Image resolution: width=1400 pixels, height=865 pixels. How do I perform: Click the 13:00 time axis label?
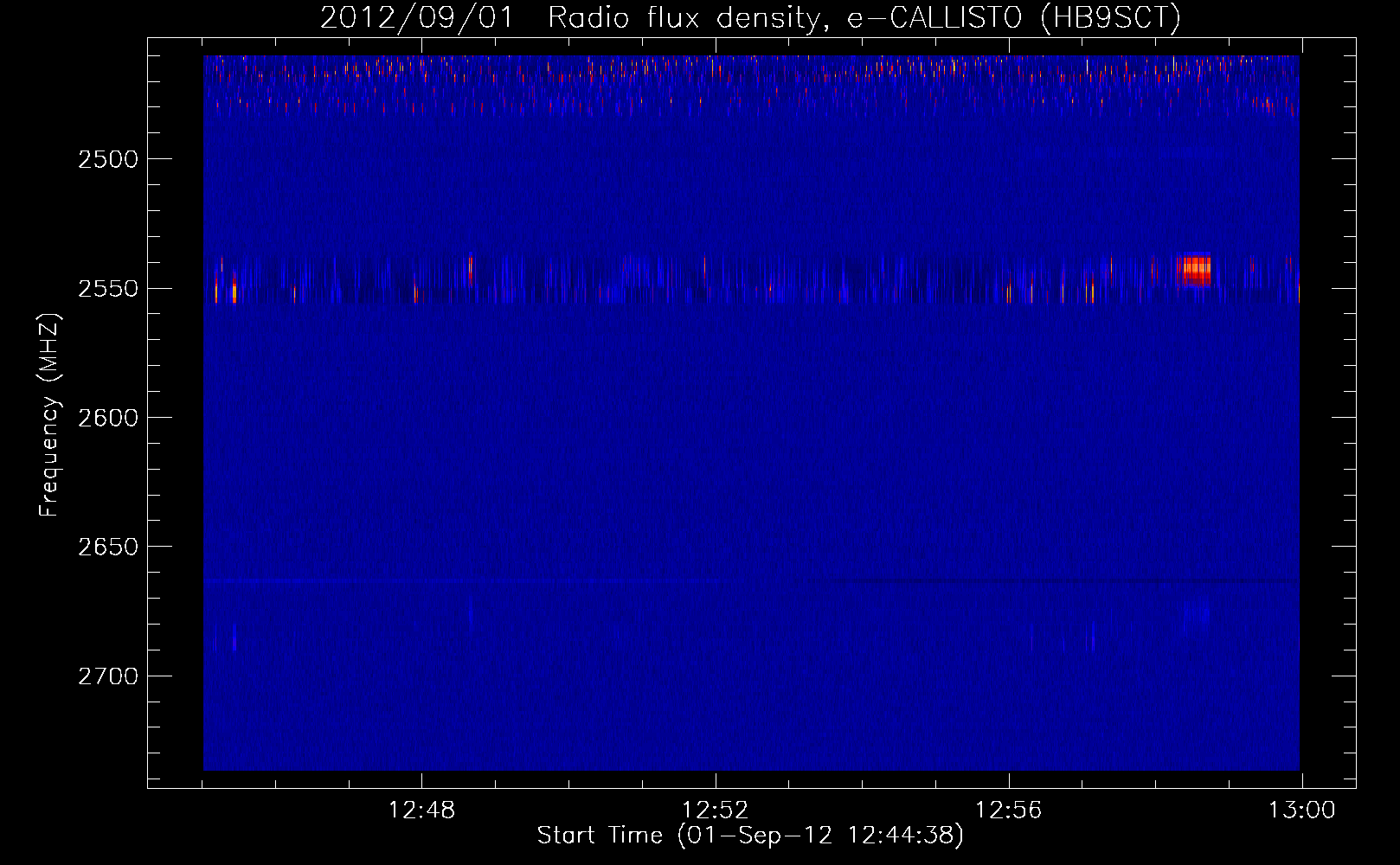coord(1302,811)
